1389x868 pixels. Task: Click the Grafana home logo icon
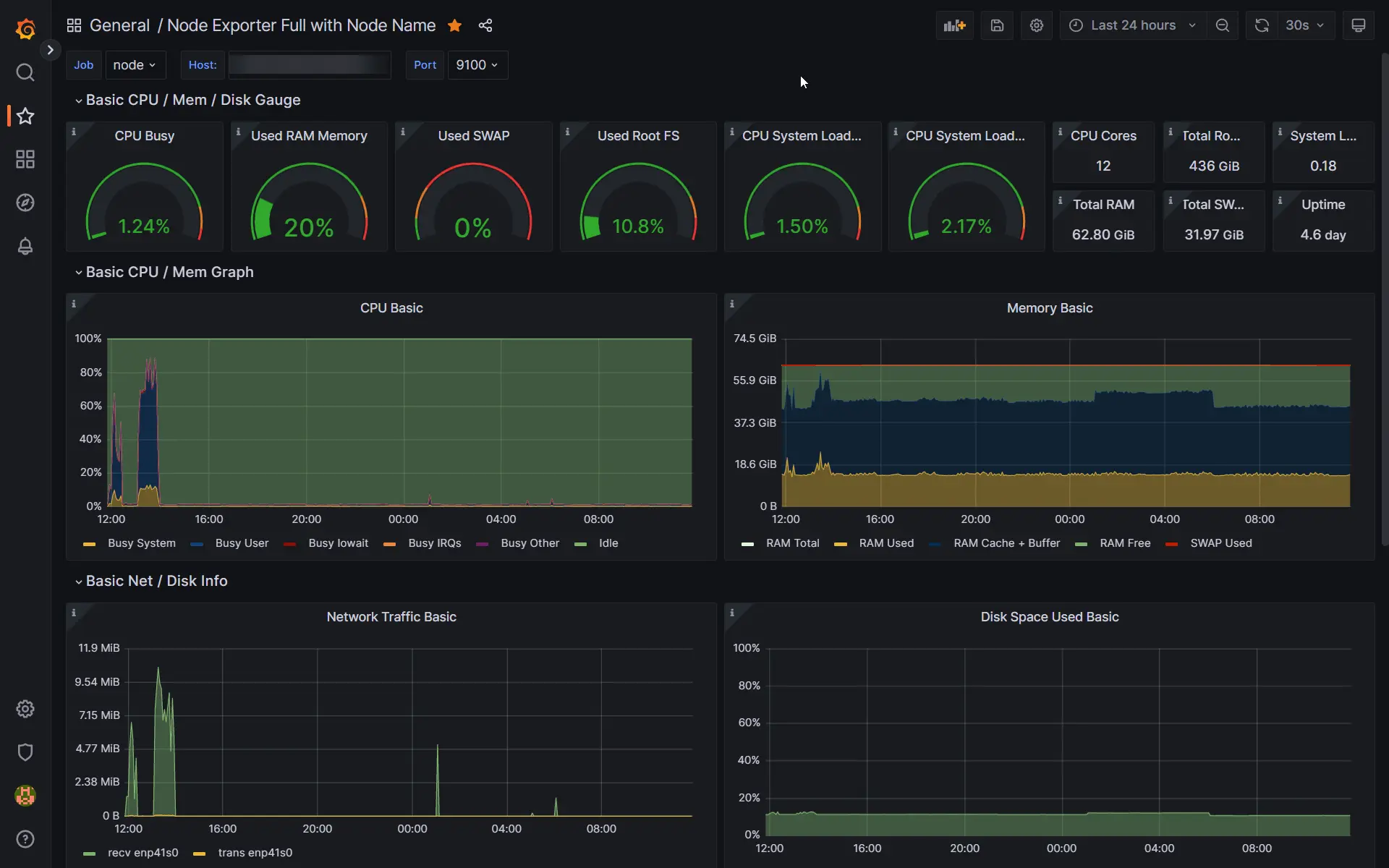pyautogui.click(x=25, y=26)
